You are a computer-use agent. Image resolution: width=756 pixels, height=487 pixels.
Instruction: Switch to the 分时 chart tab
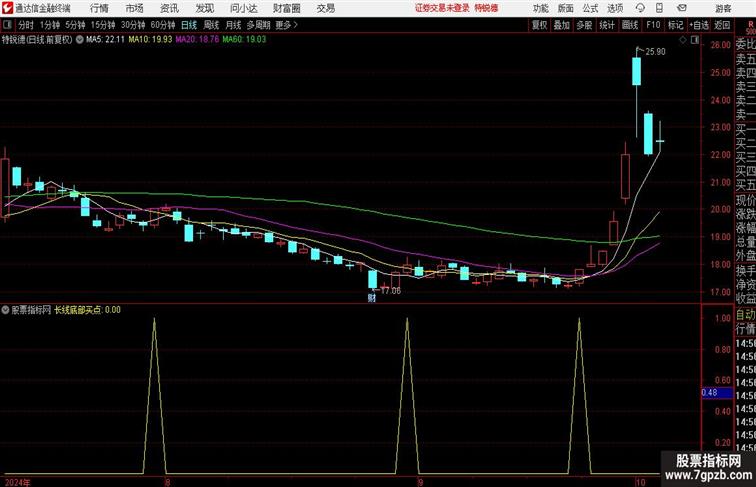coord(26,25)
